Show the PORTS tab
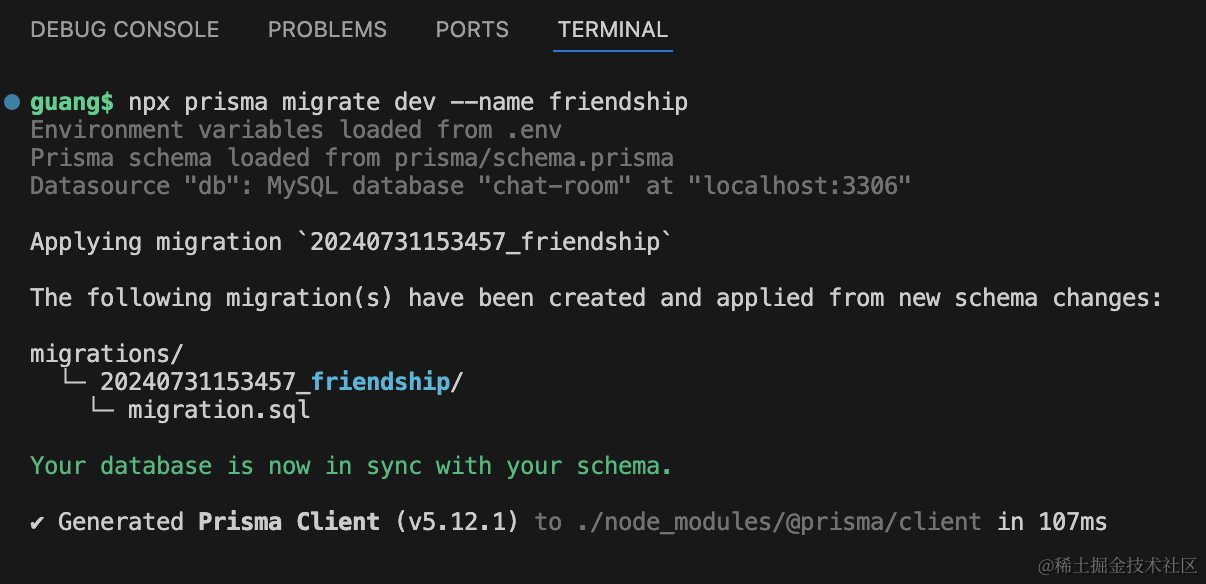The width and height of the screenshot is (1206, 584). coord(472,30)
